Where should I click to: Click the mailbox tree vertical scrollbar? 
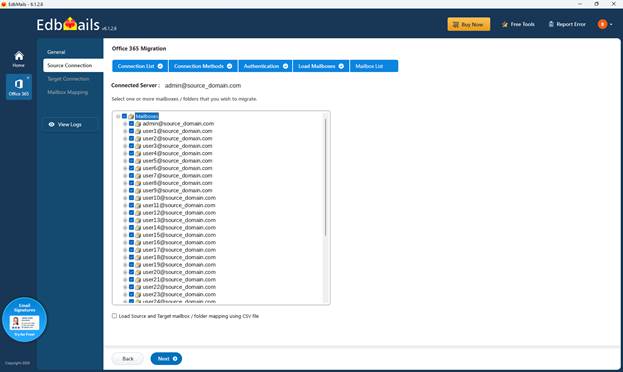(x=325, y=177)
